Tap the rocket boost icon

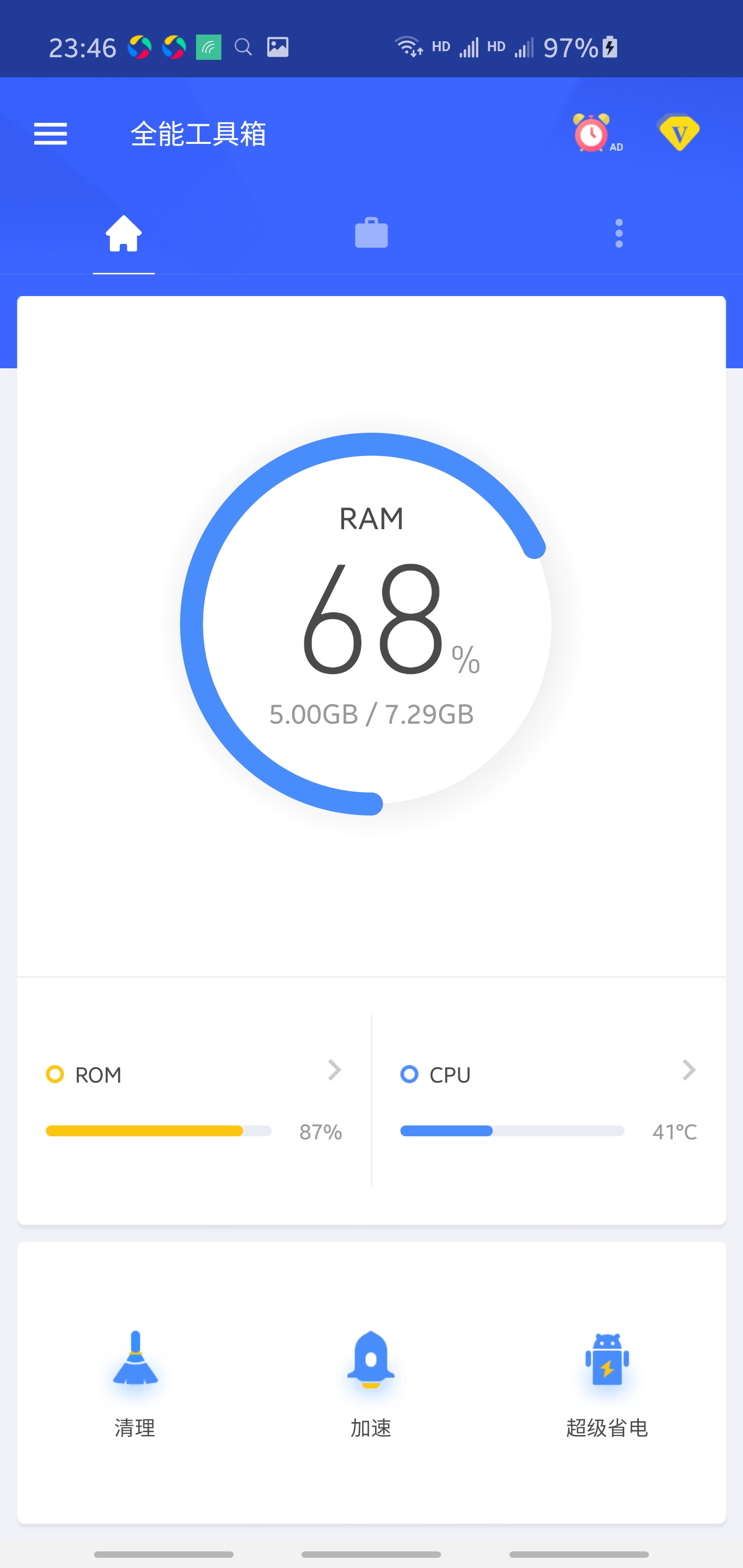point(371,1359)
